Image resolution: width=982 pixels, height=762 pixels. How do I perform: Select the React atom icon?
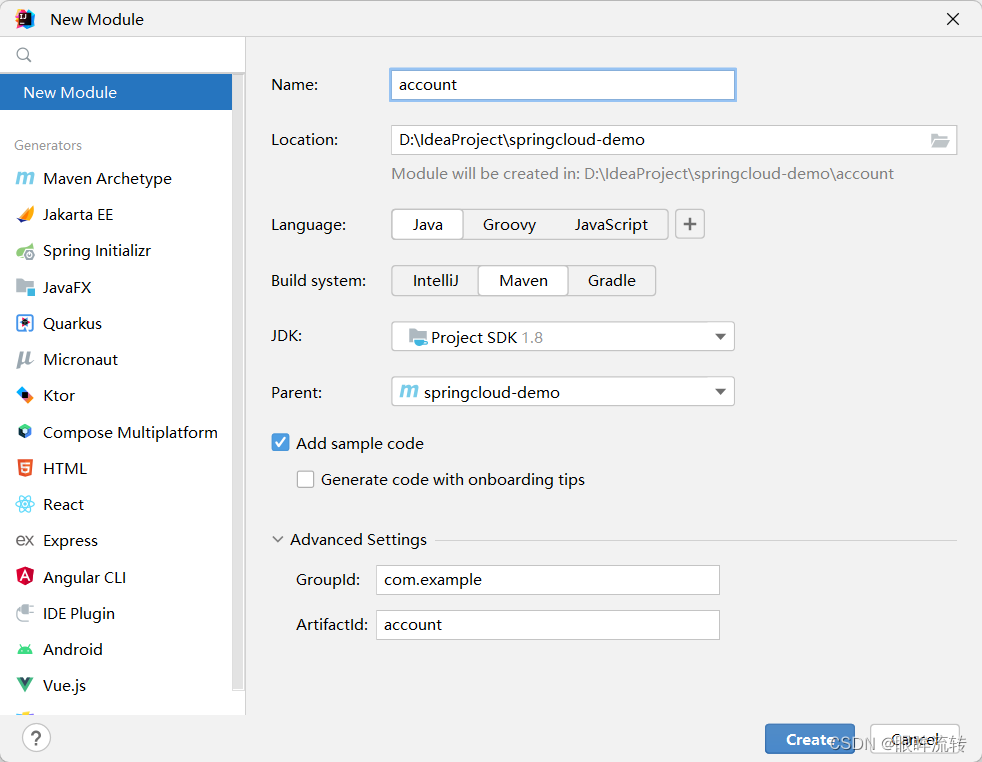[24, 505]
